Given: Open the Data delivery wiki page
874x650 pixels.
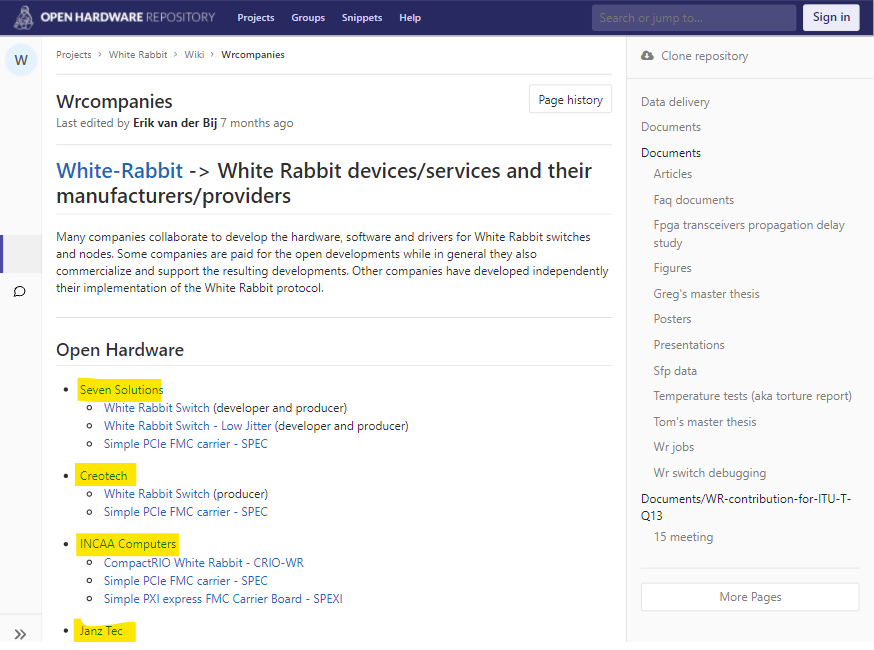Looking at the screenshot, I should click(675, 102).
